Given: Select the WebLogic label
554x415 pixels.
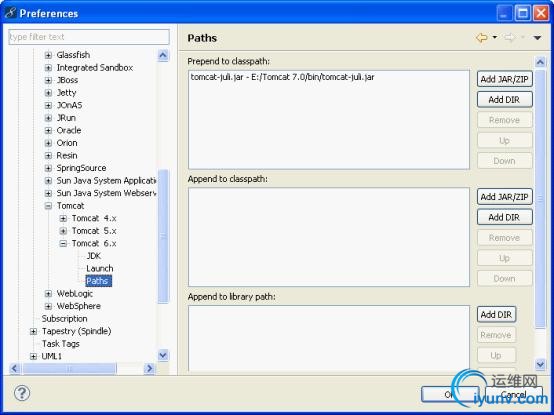Looking at the screenshot, I should tap(75, 294).
